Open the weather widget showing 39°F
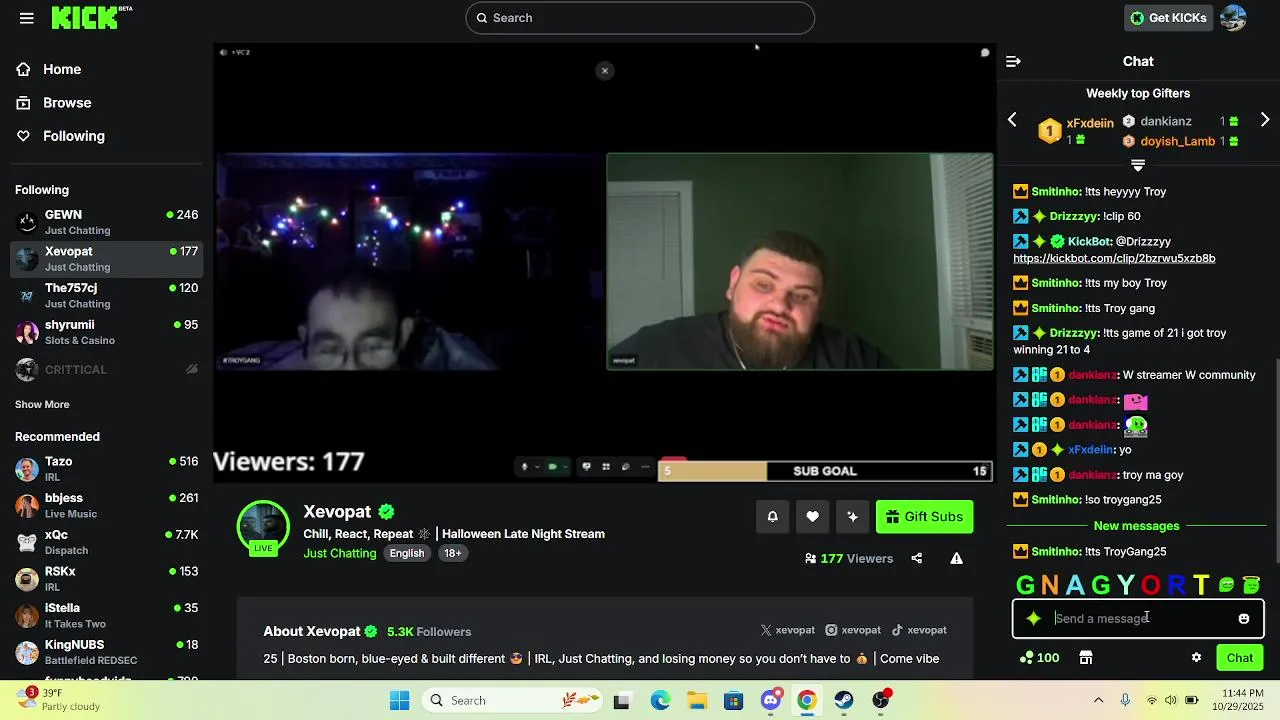1280x720 pixels. (x=58, y=699)
